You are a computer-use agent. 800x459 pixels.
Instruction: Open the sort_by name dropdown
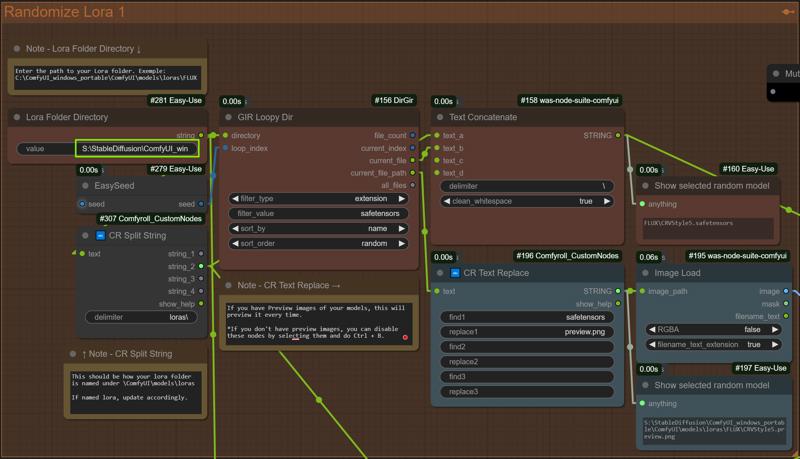(319, 229)
